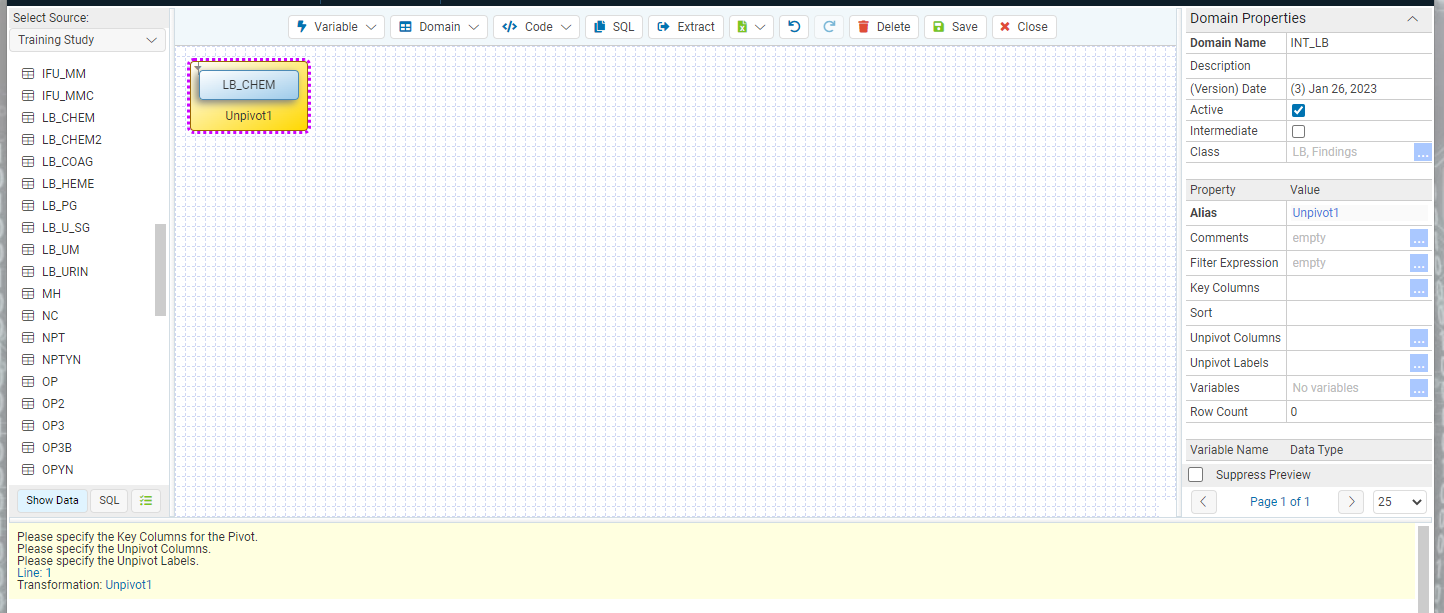This screenshot has width=1444, height=613.
Task: Check the Suppress Preview box
Action: point(1195,475)
